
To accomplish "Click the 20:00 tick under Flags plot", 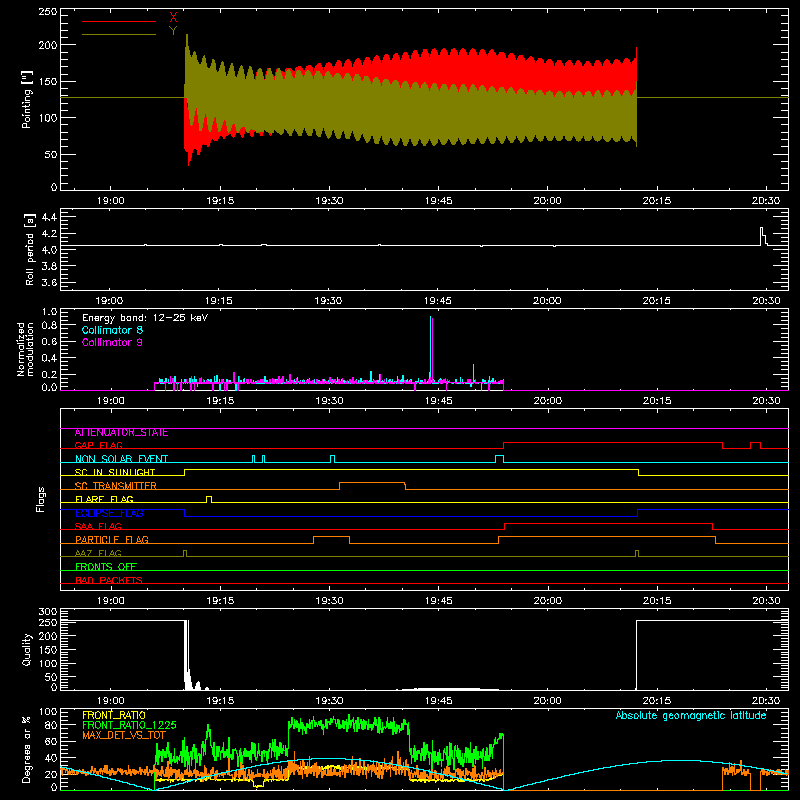I will [x=547, y=601].
